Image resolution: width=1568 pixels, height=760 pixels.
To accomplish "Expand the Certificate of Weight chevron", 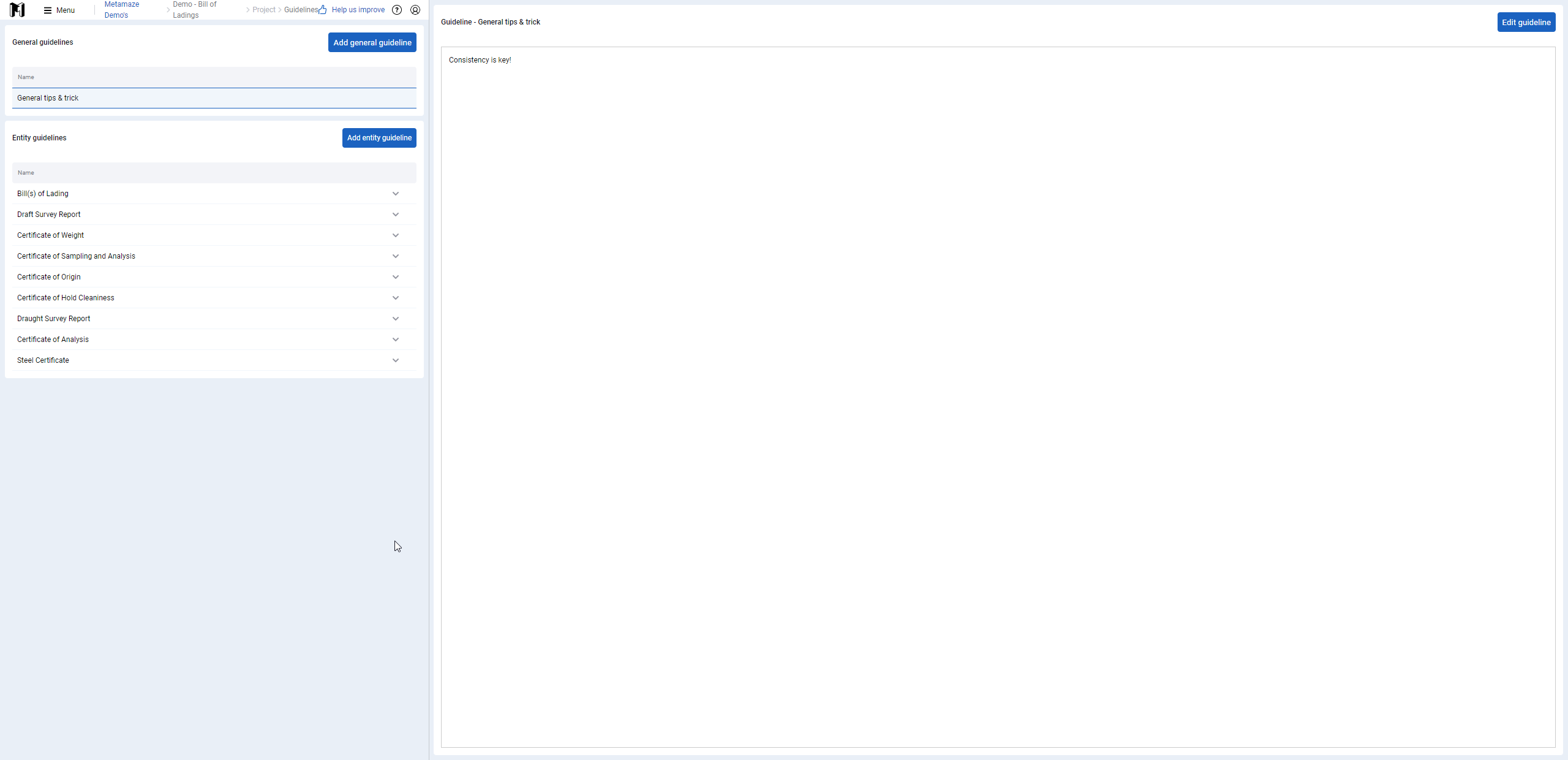I will 396,235.
